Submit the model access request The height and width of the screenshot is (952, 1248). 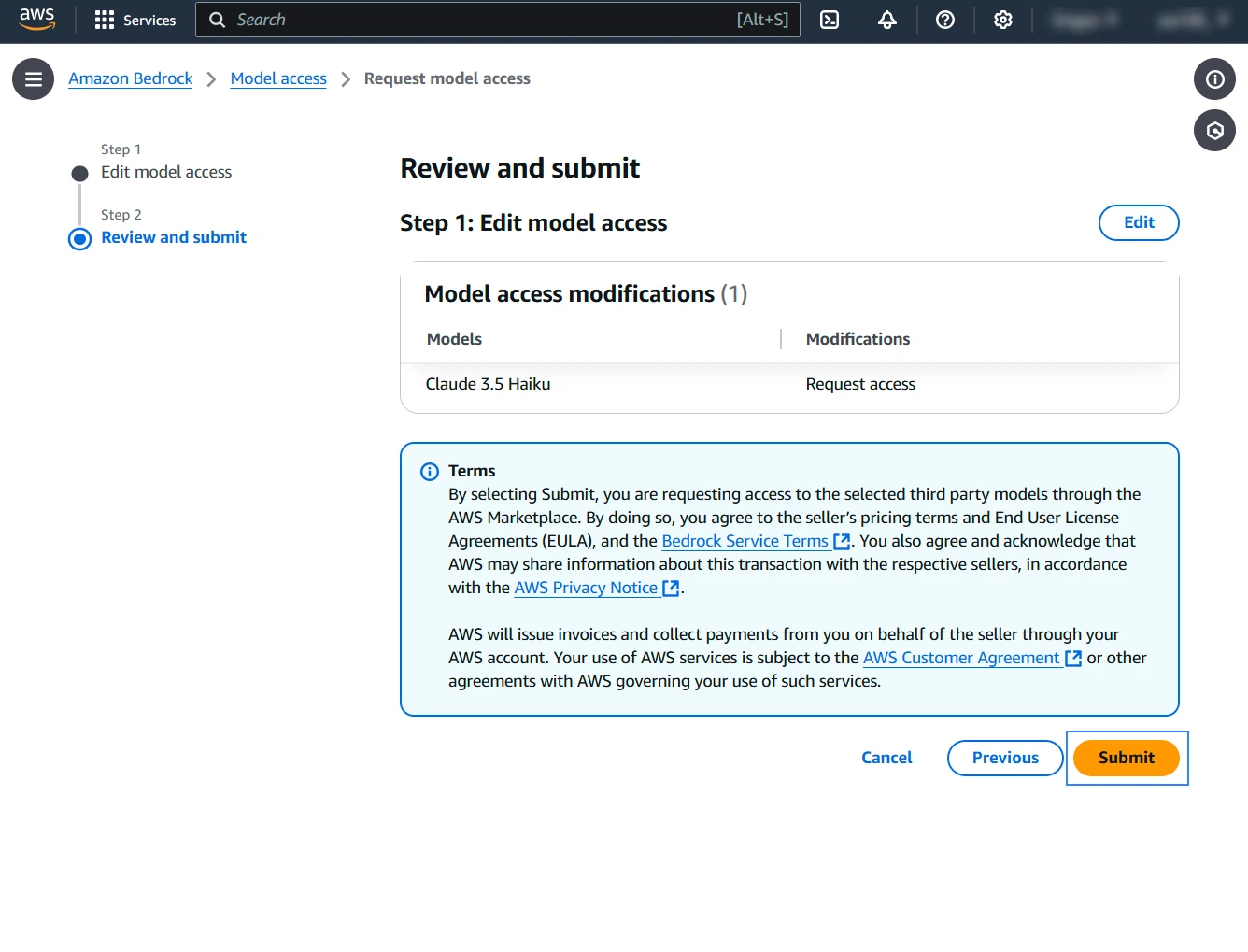coord(1127,758)
